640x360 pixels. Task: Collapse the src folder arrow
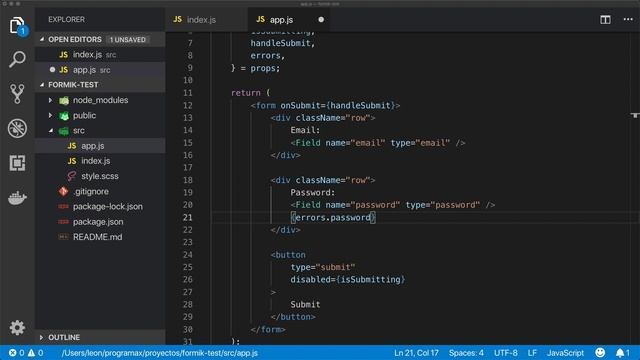[x=51, y=131]
